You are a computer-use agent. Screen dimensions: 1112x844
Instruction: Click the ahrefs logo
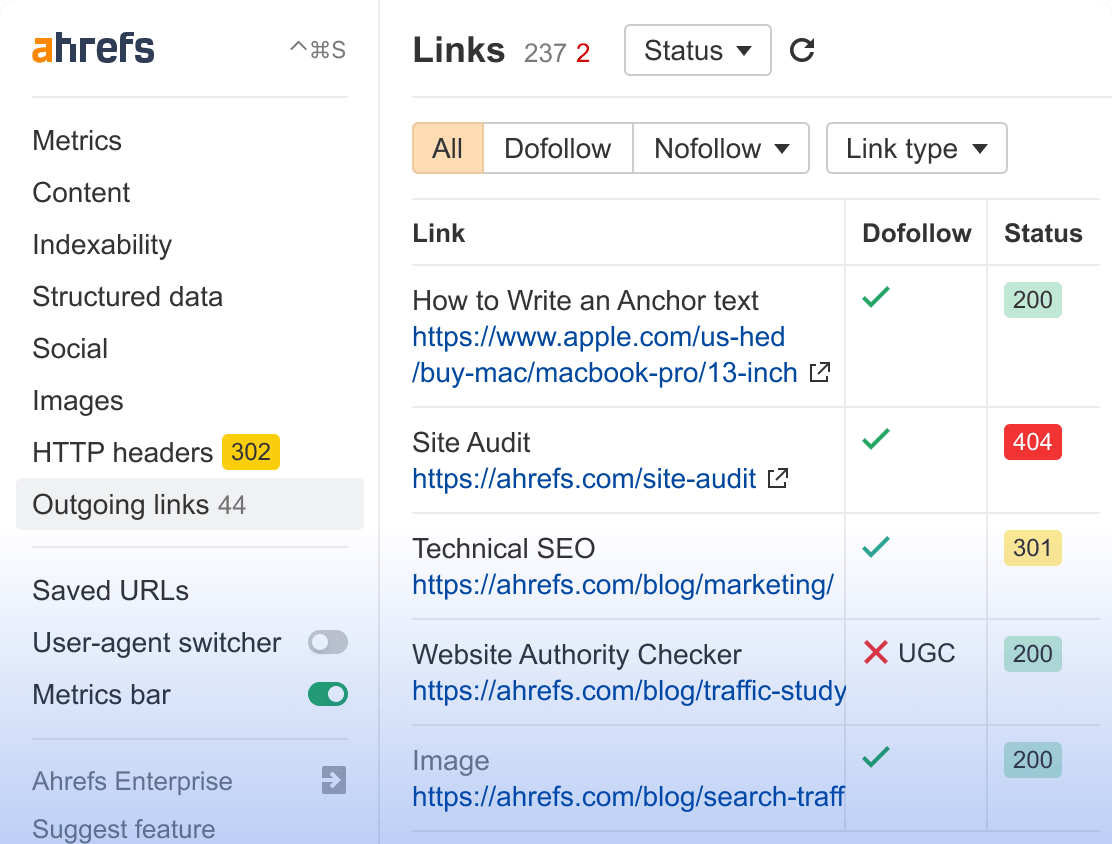(93, 47)
